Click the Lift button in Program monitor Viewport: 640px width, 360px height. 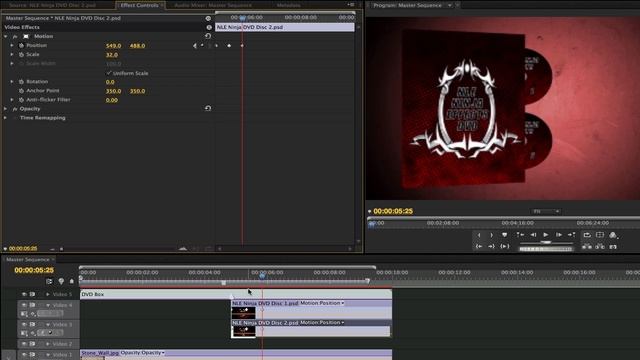tap(587, 247)
